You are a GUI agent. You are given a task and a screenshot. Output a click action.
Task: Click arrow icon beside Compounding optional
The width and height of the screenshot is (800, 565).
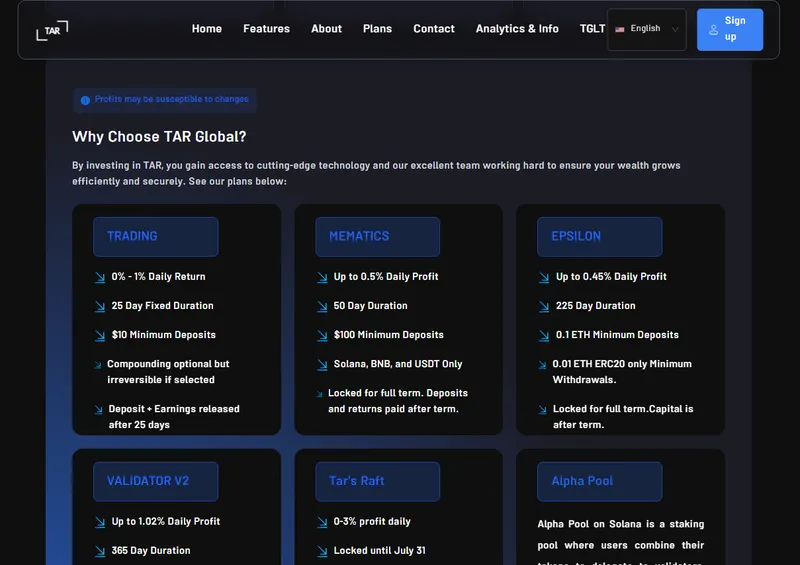click(x=97, y=364)
